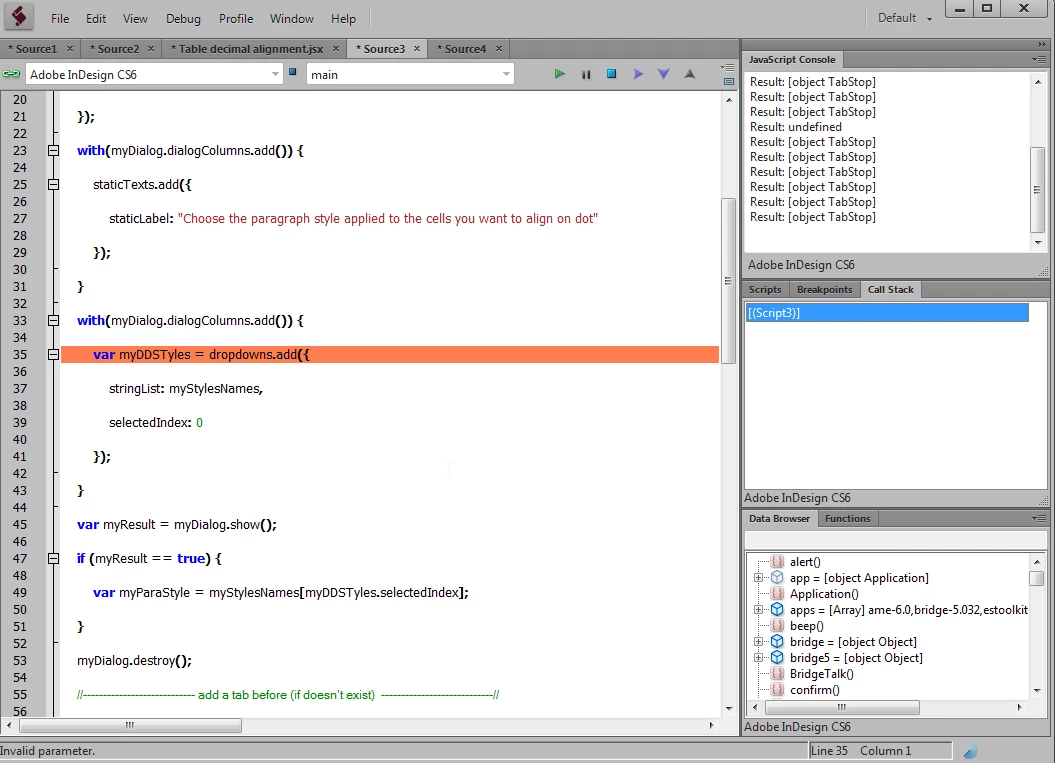Image resolution: width=1055 pixels, height=763 pixels.
Task: Open the main engine dropdown
Action: (x=410, y=74)
